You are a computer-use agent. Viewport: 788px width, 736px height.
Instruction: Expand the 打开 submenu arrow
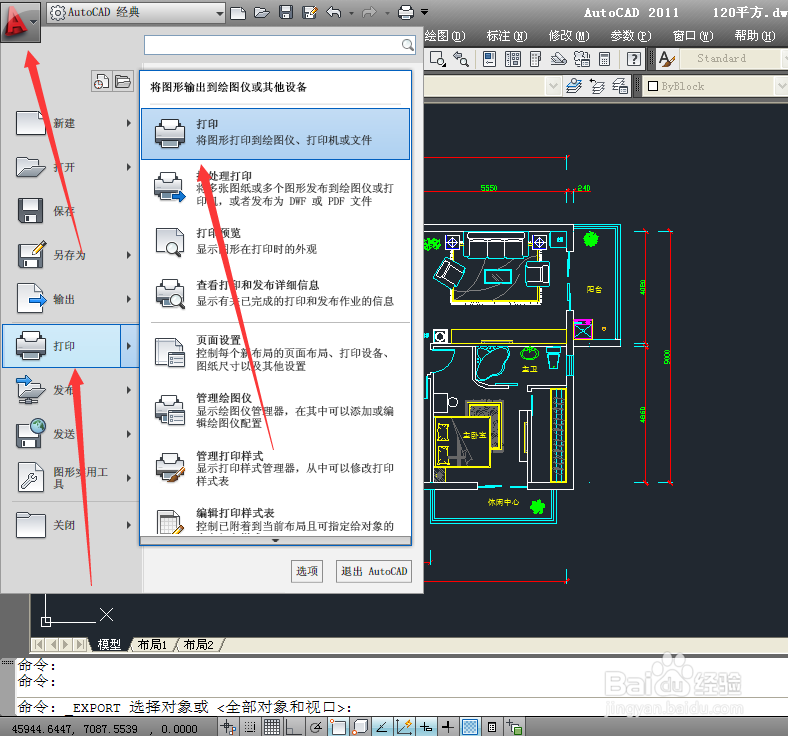(129, 167)
